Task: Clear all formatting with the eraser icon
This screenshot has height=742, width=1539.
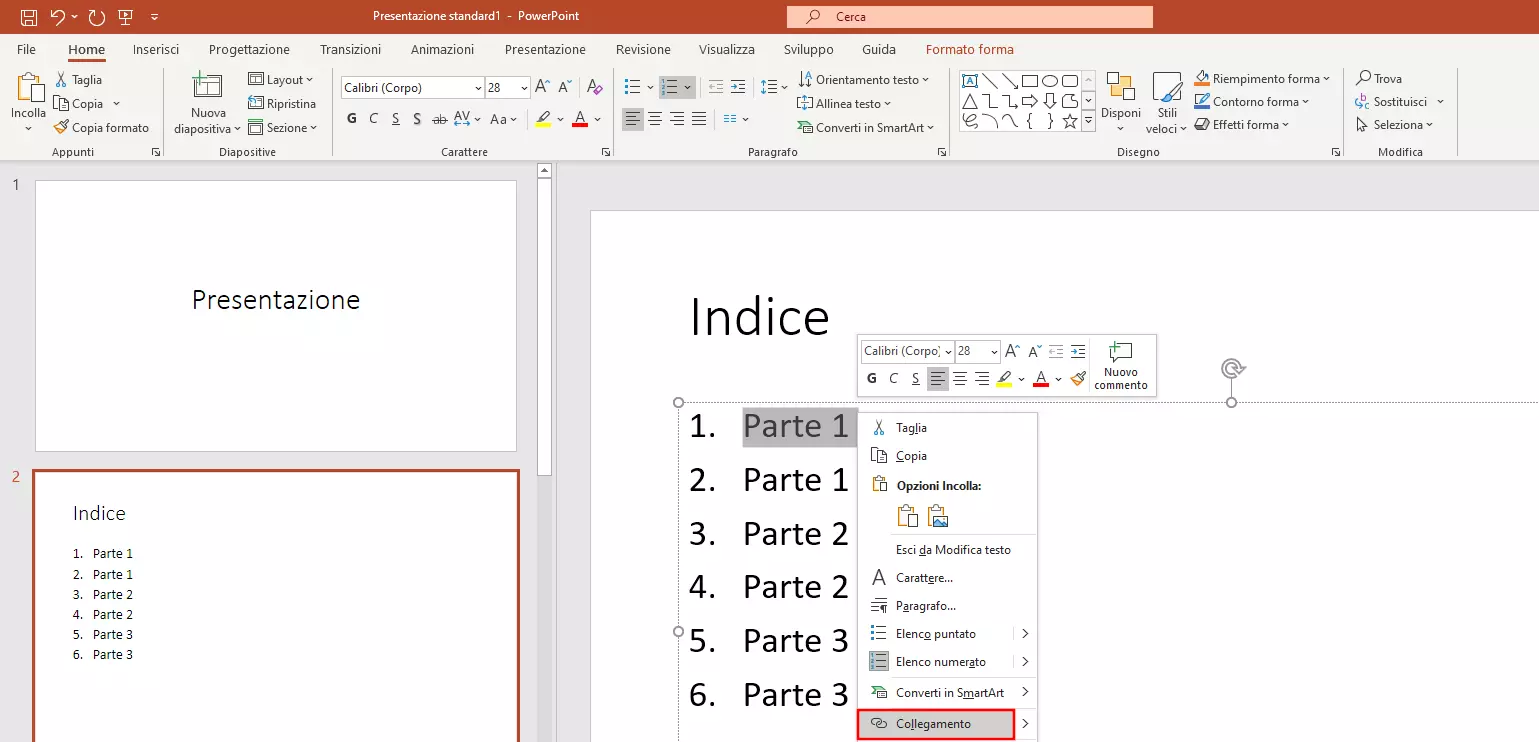Action: pos(595,88)
